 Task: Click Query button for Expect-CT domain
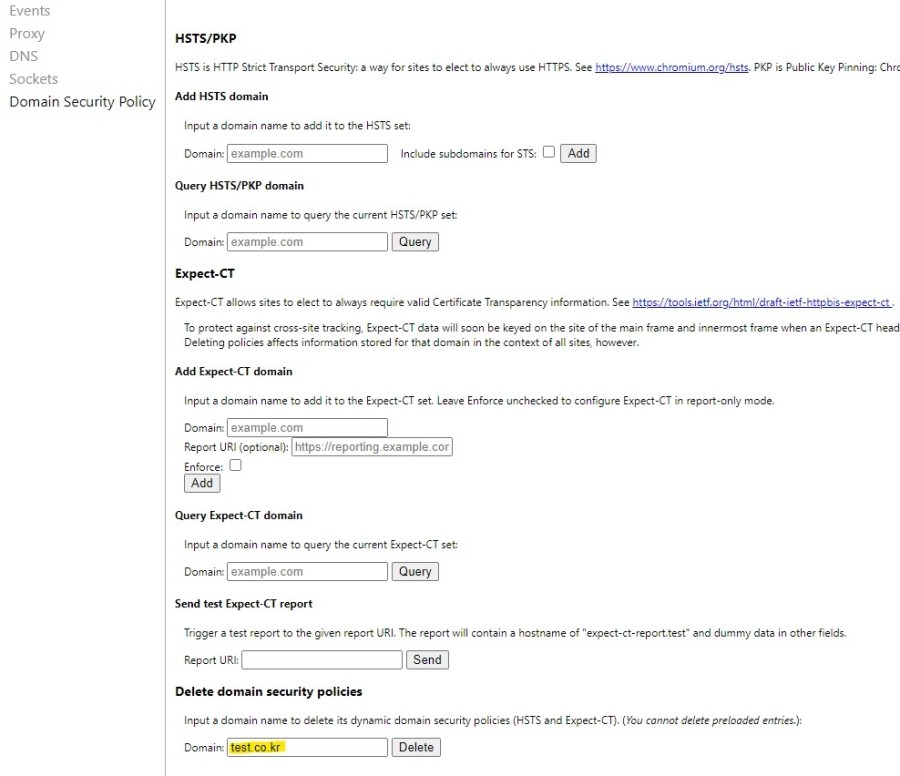415,572
